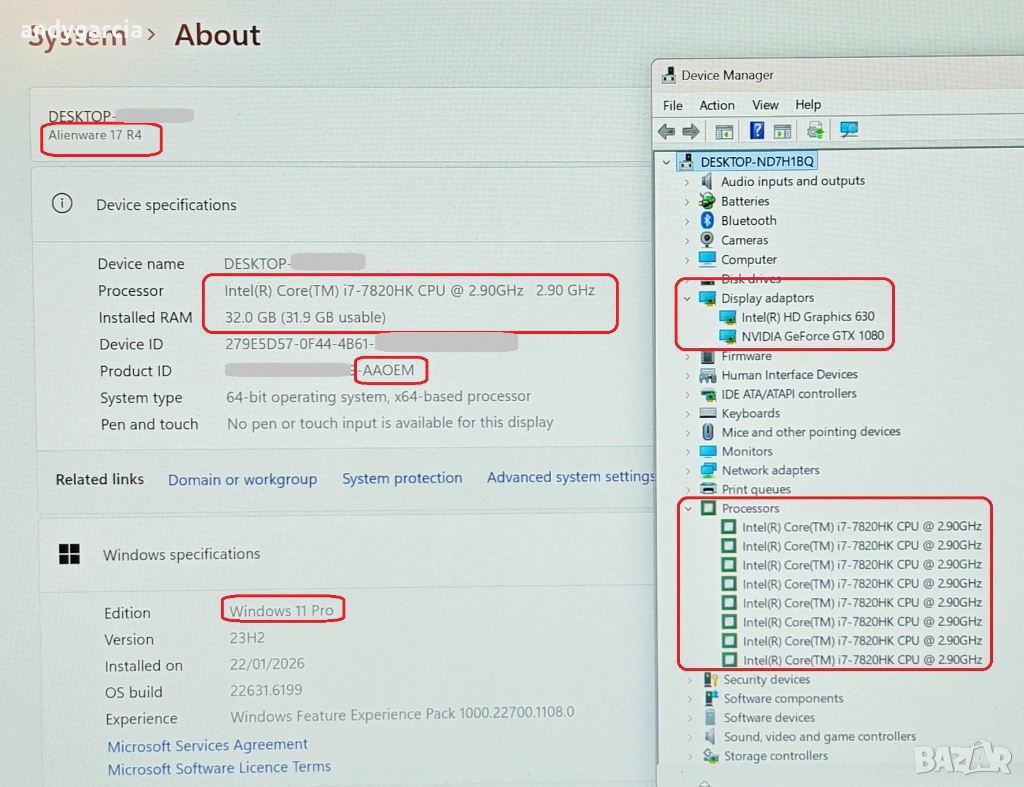Image resolution: width=1024 pixels, height=787 pixels.
Task: Select NVIDIA GeForce GTX 1080 device
Action: 813,336
